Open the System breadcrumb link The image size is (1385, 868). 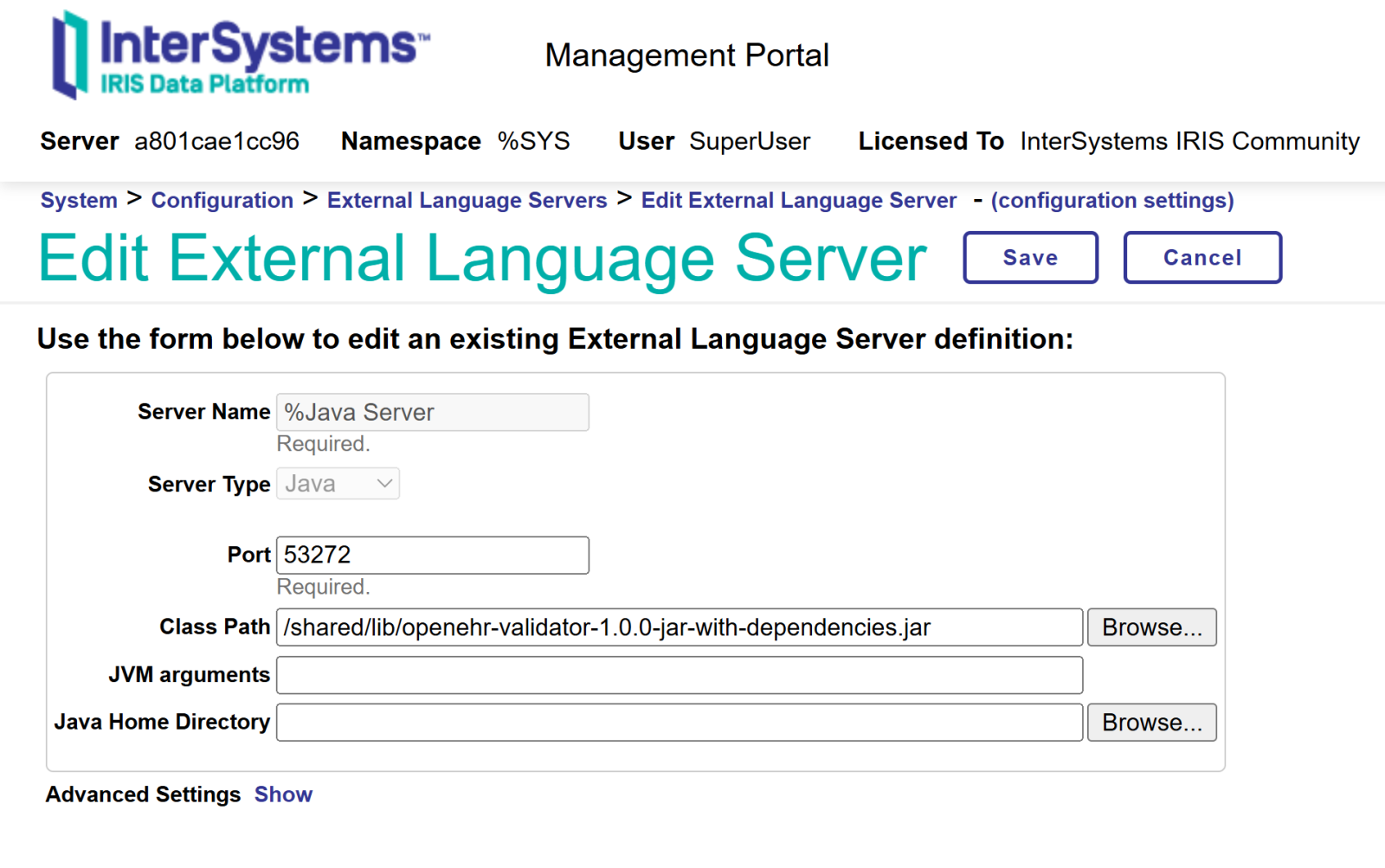point(79,201)
